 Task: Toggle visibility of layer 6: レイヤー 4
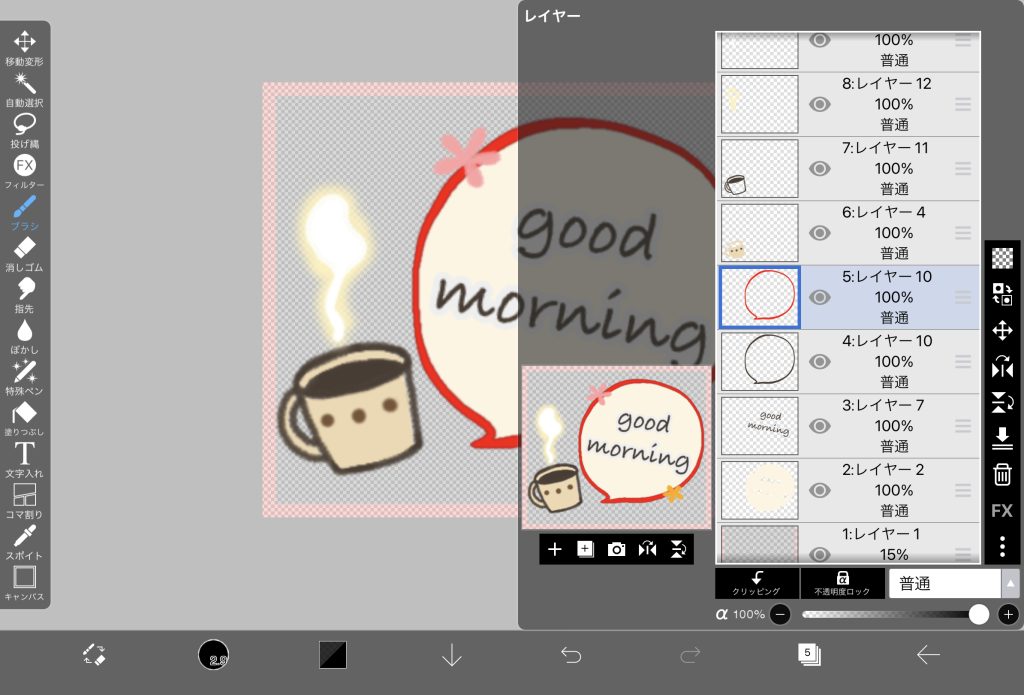[820, 233]
